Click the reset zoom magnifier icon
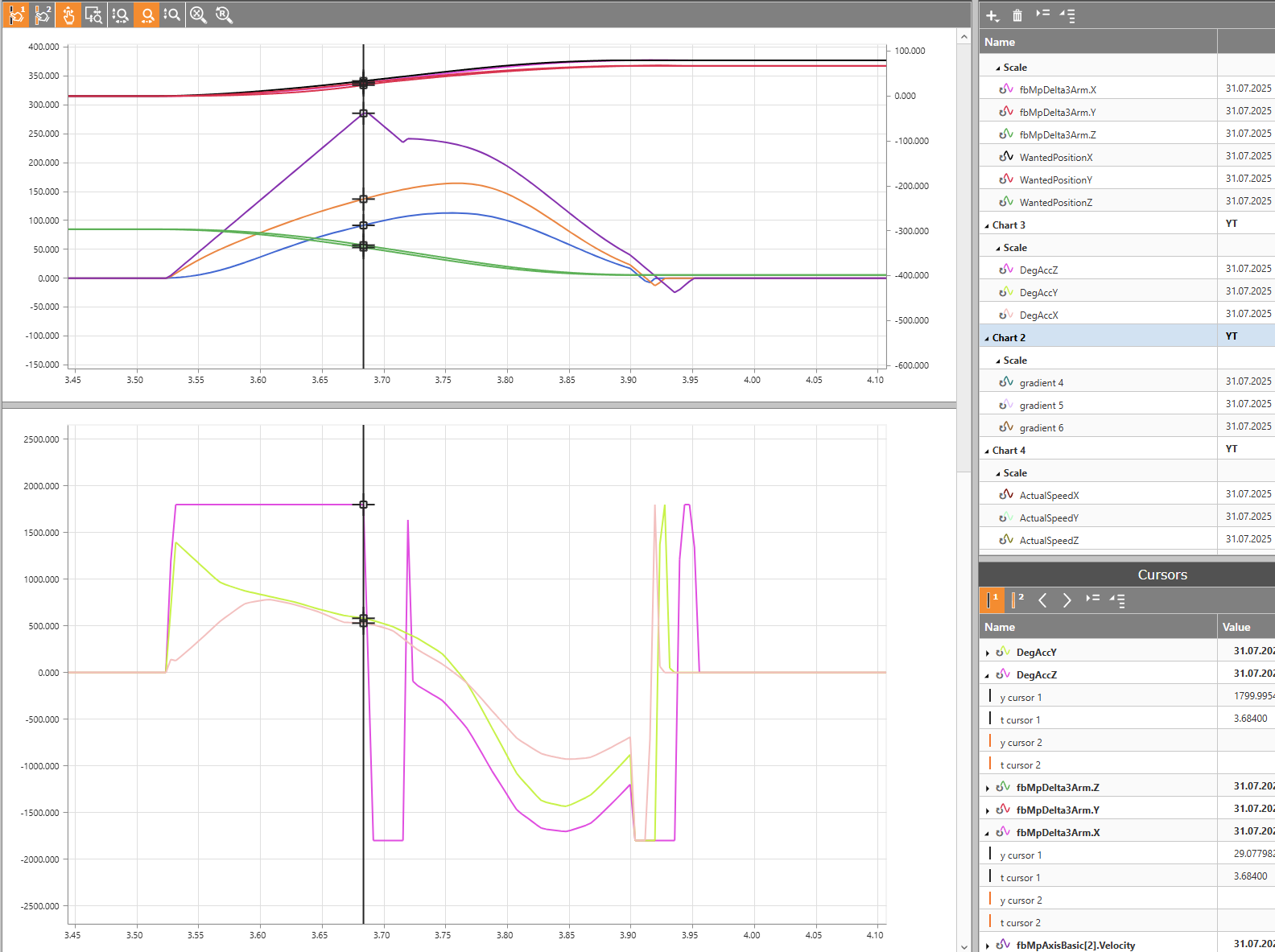The width and height of the screenshot is (1275, 952). point(225,14)
